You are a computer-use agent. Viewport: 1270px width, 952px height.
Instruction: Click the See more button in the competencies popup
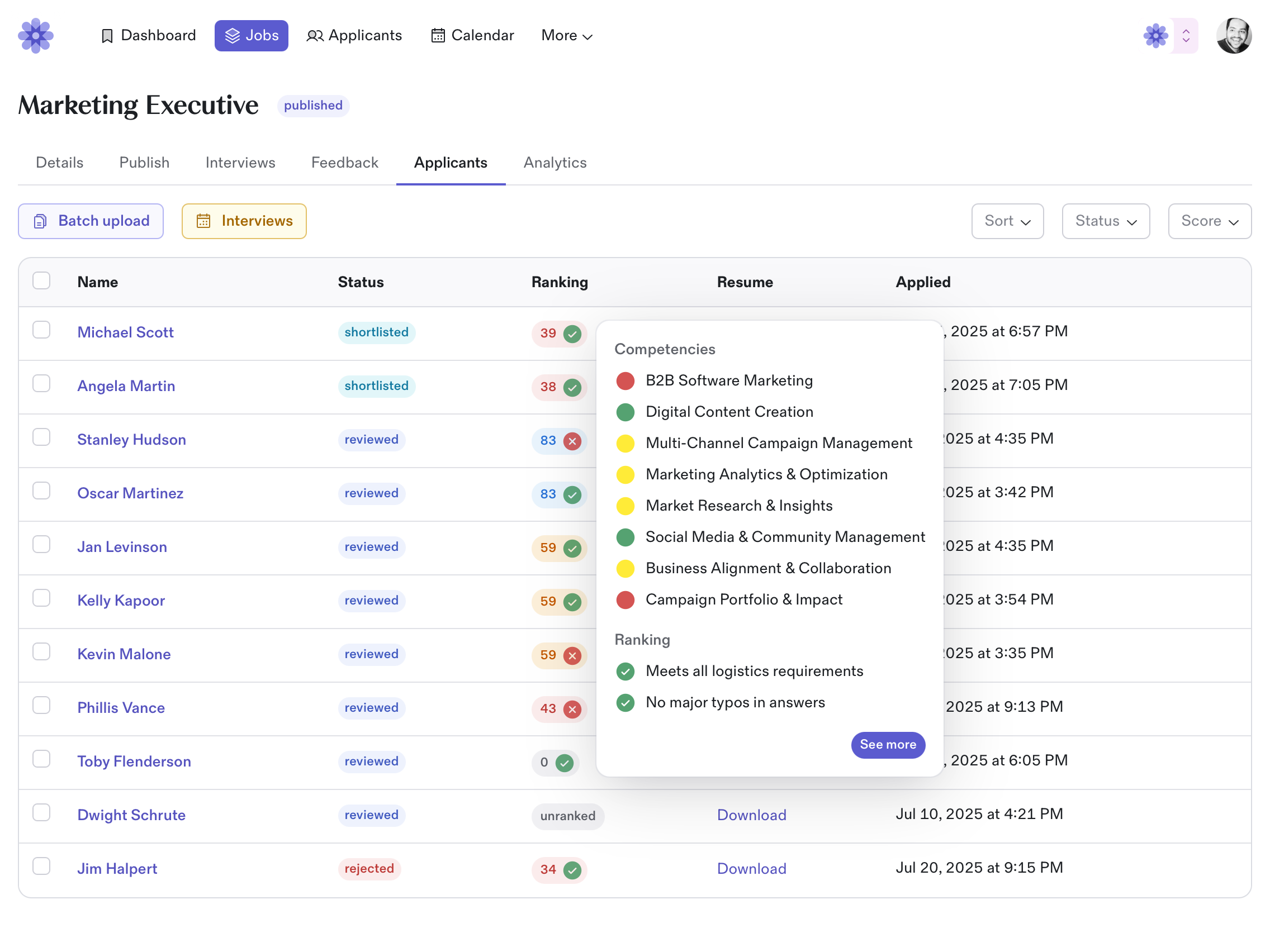pyautogui.click(x=888, y=744)
